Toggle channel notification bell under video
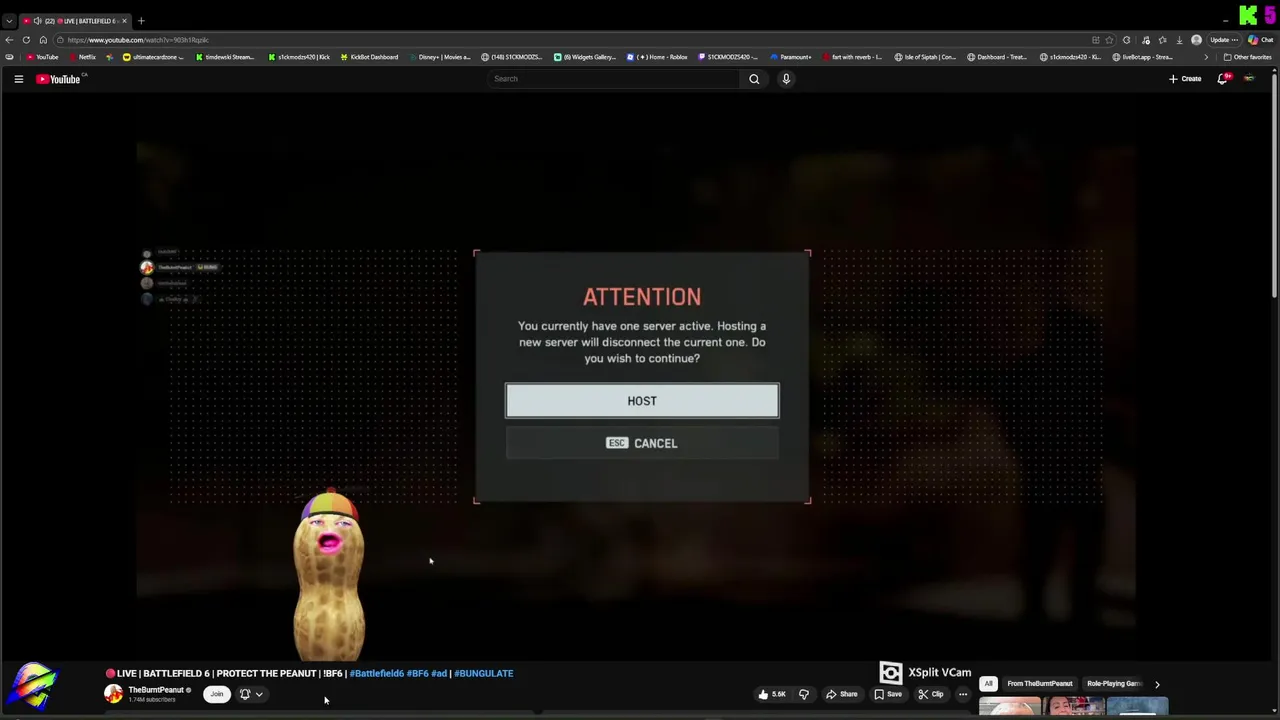This screenshot has height=720, width=1280. [245, 694]
